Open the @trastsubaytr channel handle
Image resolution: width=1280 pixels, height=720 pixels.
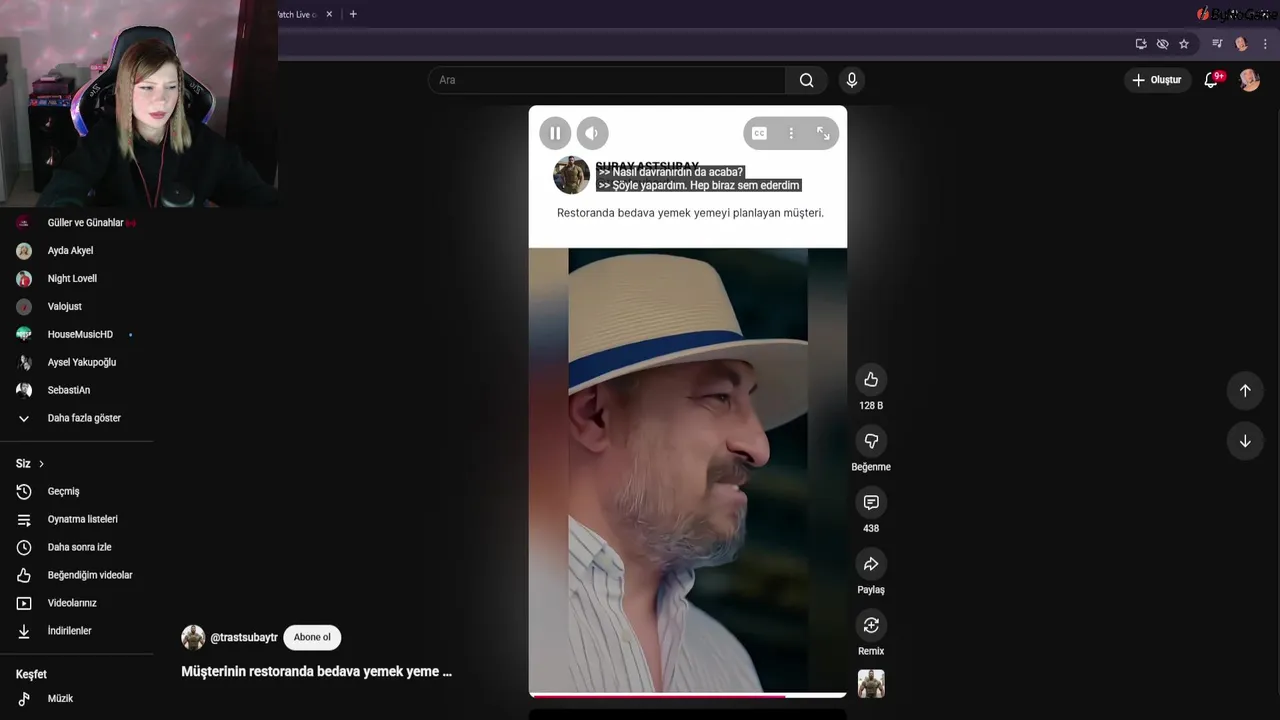[244, 638]
